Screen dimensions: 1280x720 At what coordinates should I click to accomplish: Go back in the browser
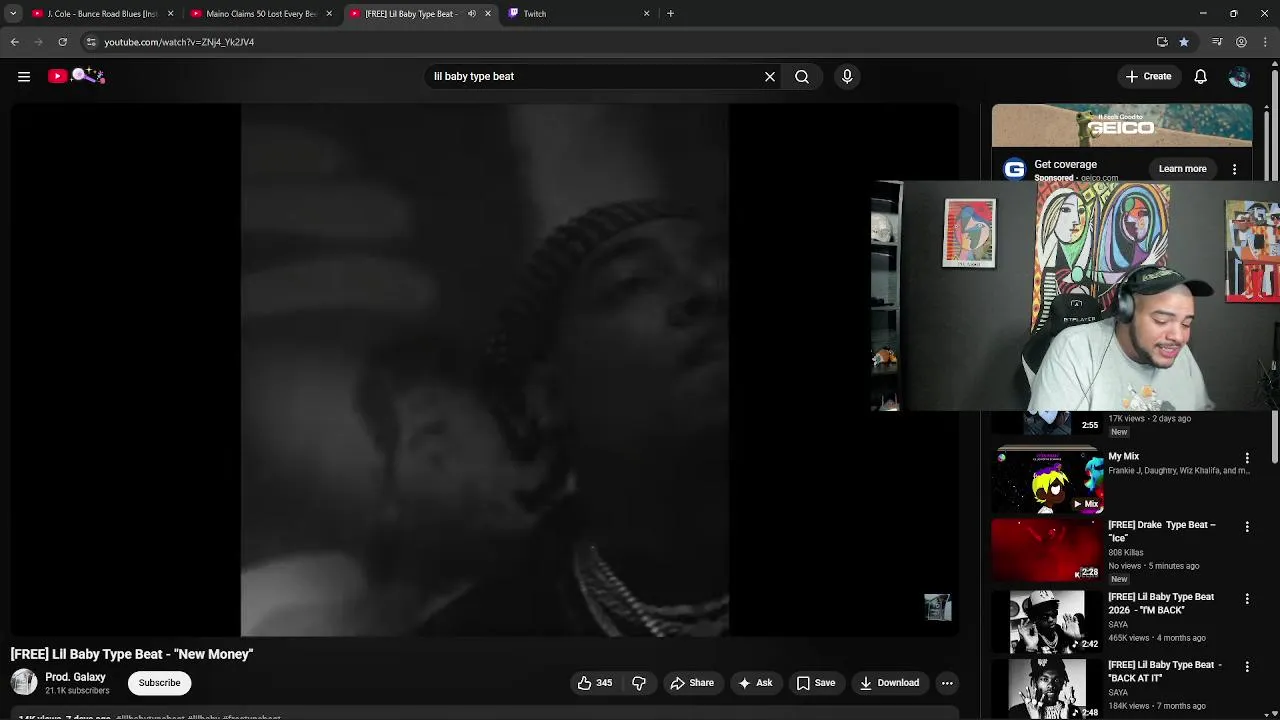point(15,42)
